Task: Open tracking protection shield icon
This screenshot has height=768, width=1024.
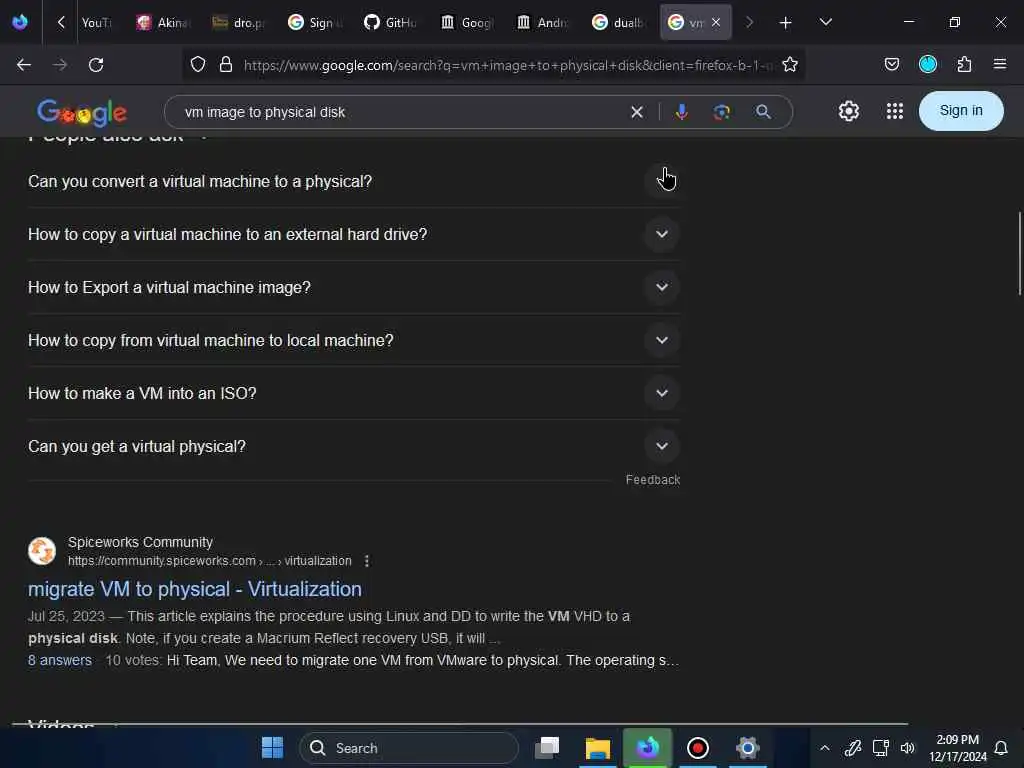Action: (x=198, y=64)
